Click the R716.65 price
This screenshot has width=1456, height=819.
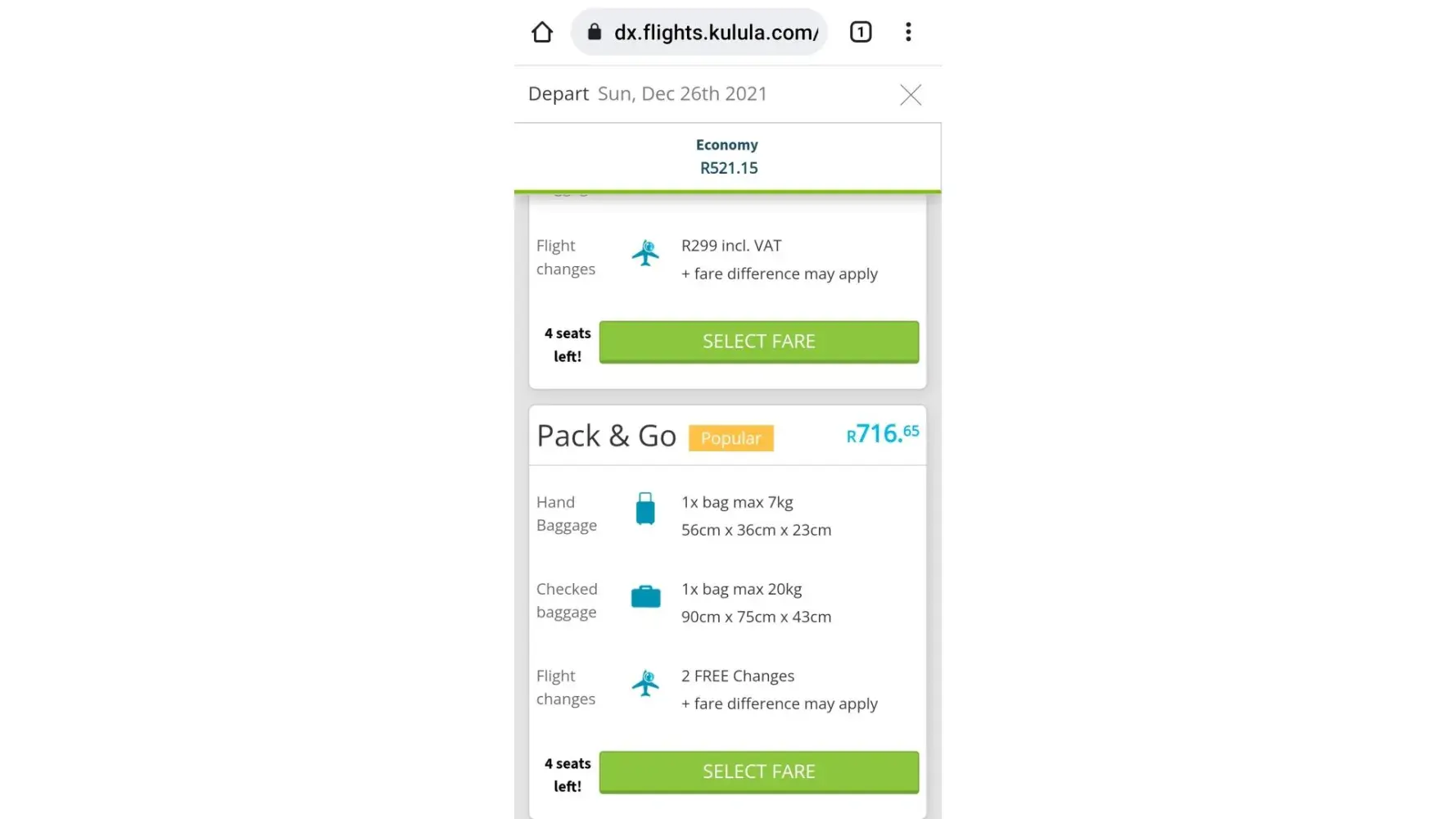[x=882, y=433]
